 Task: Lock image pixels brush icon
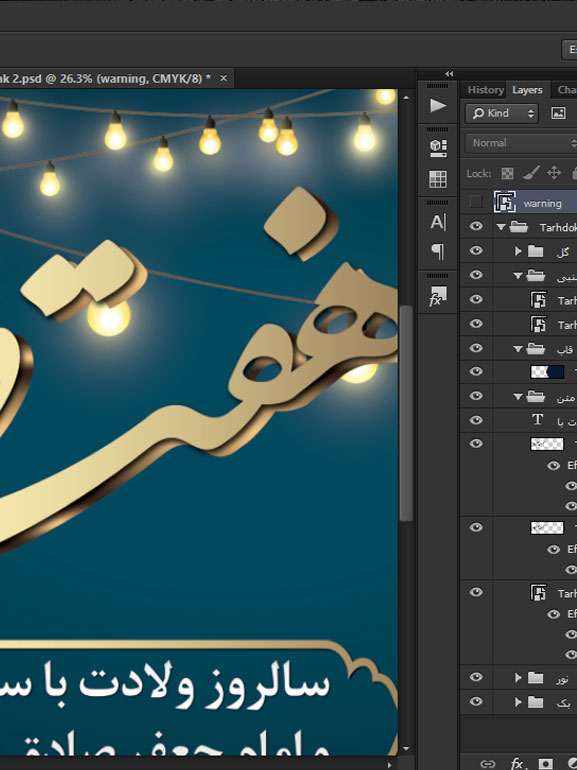pyautogui.click(x=531, y=173)
